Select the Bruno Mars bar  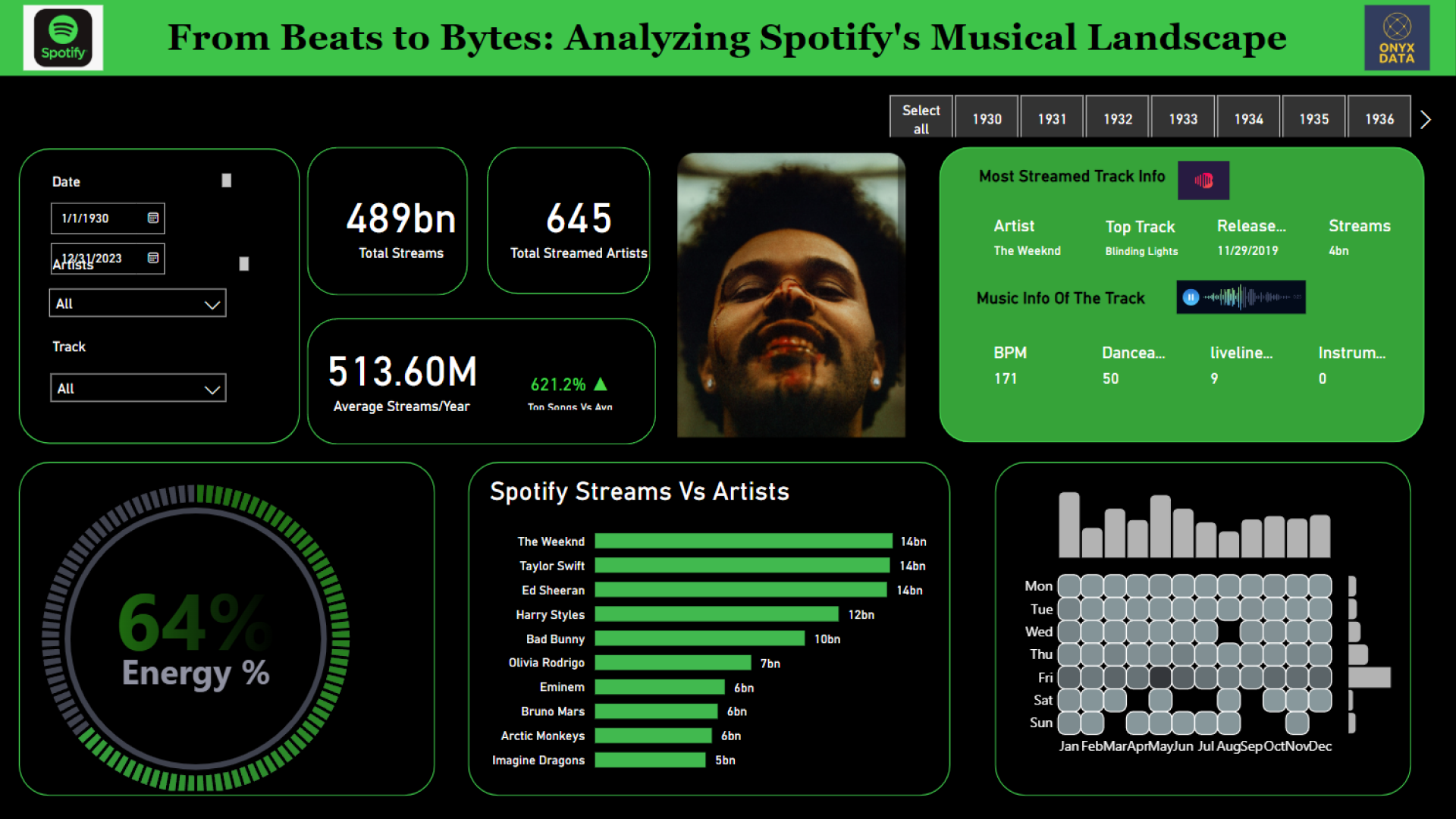[657, 711]
